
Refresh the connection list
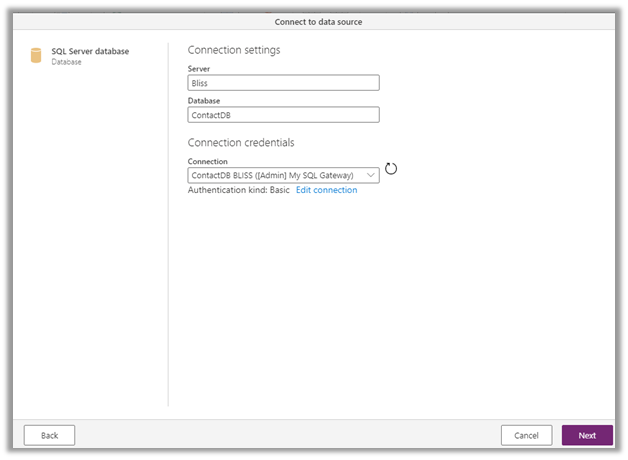point(391,168)
